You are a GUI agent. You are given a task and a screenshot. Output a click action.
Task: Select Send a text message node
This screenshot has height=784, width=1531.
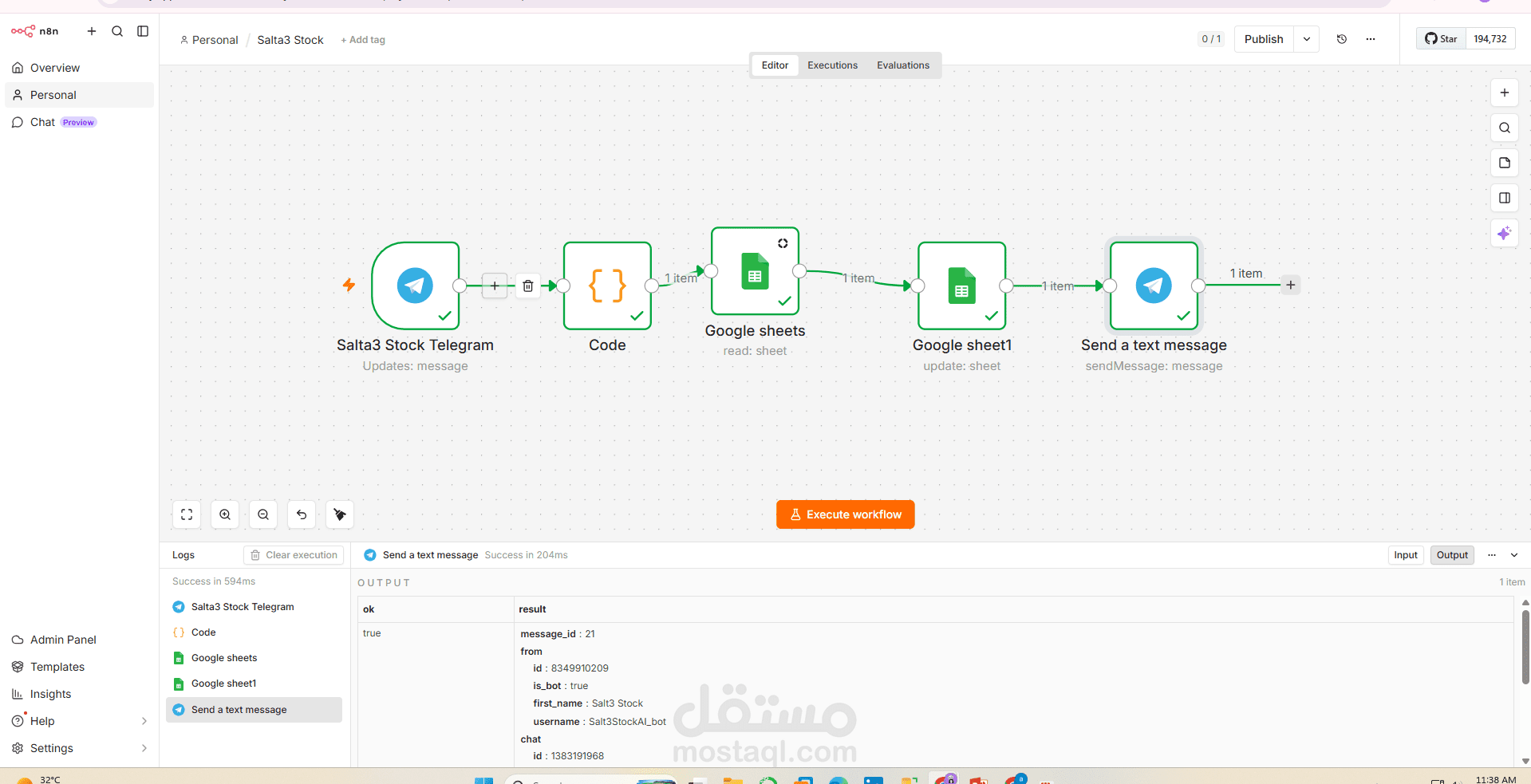click(x=1154, y=286)
